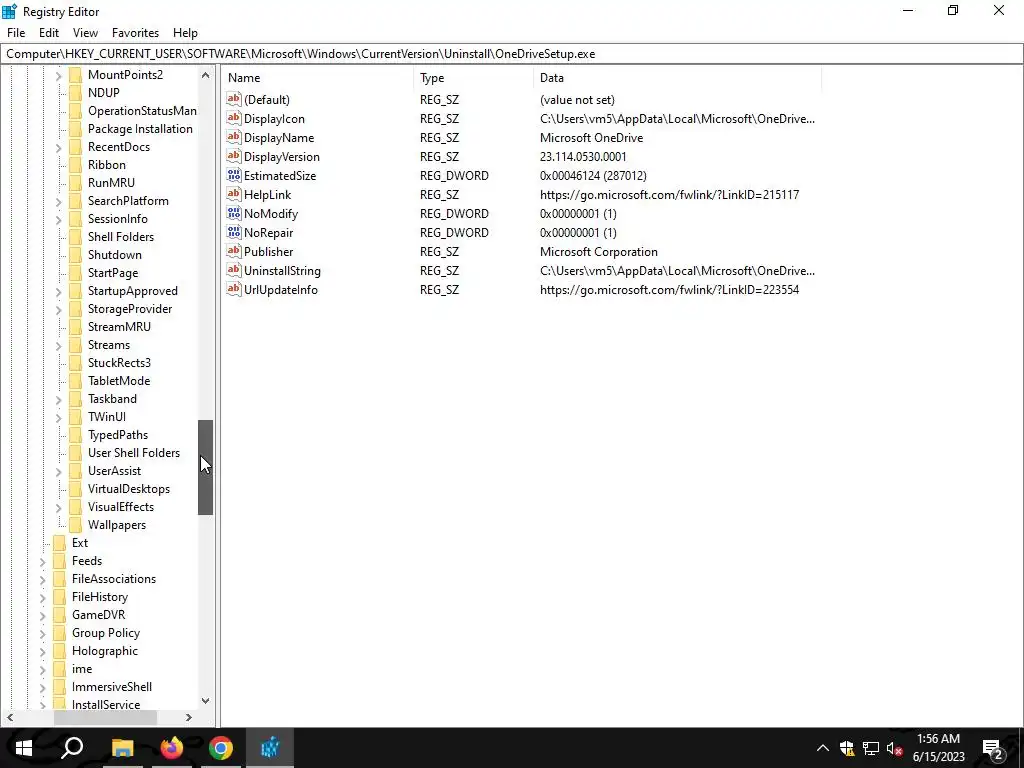Expand the StartupApproved tree node
1024x768 pixels.
pos(58,291)
